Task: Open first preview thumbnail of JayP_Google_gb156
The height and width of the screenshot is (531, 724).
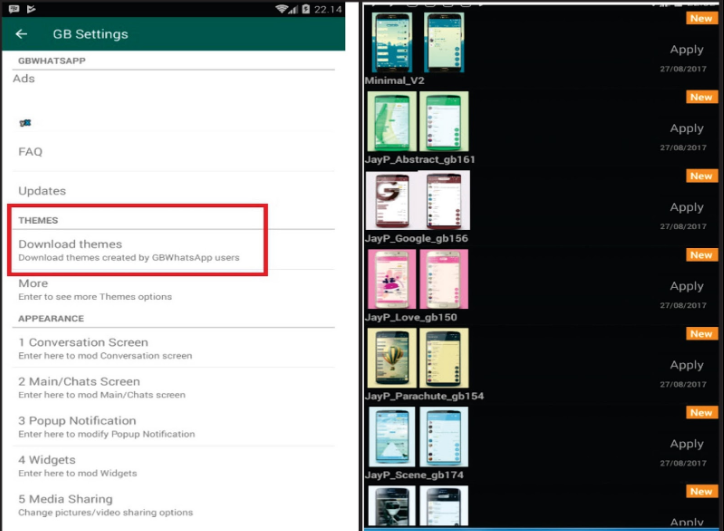Action: pyautogui.click(x=392, y=200)
